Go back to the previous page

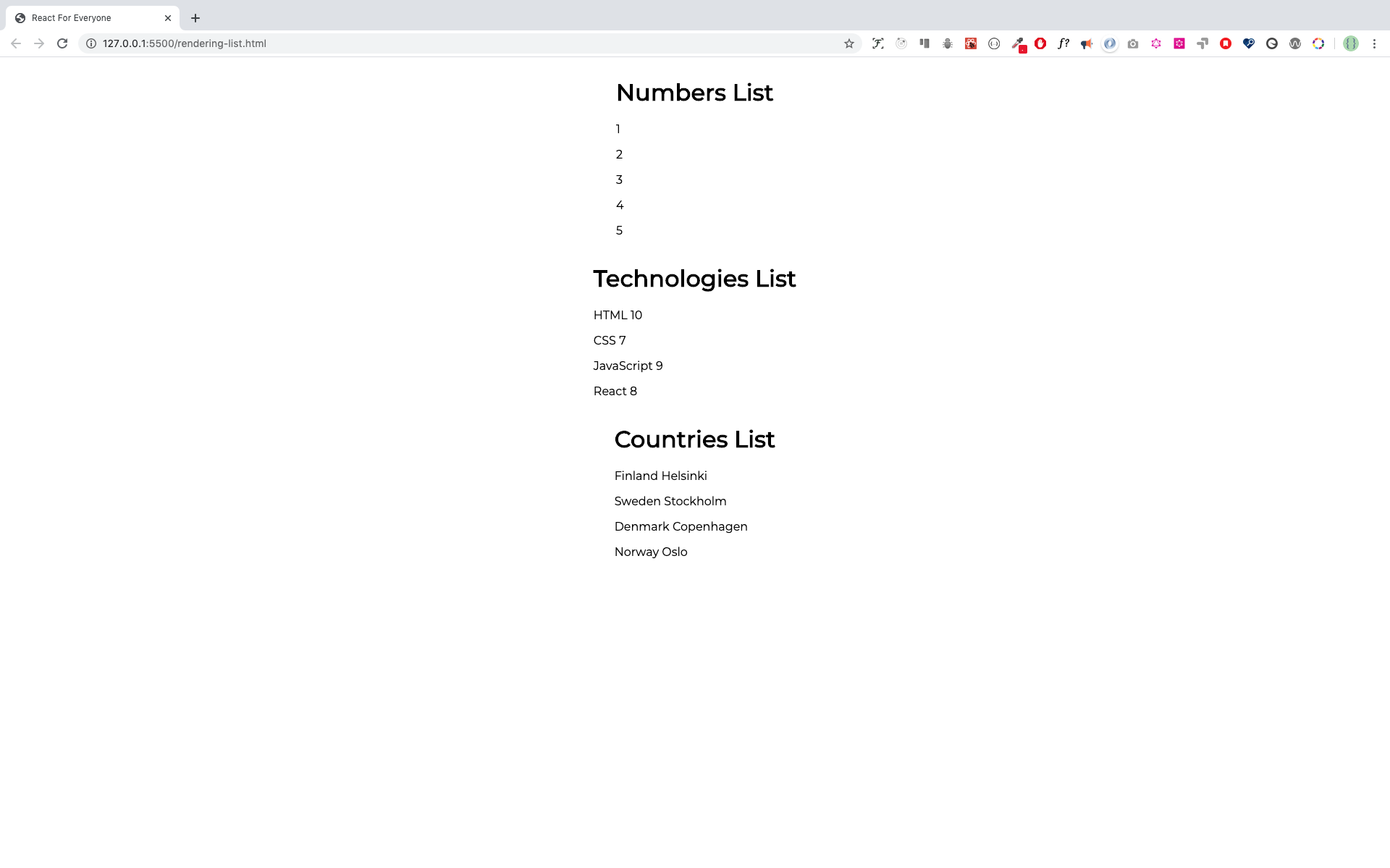[x=16, y=43]
